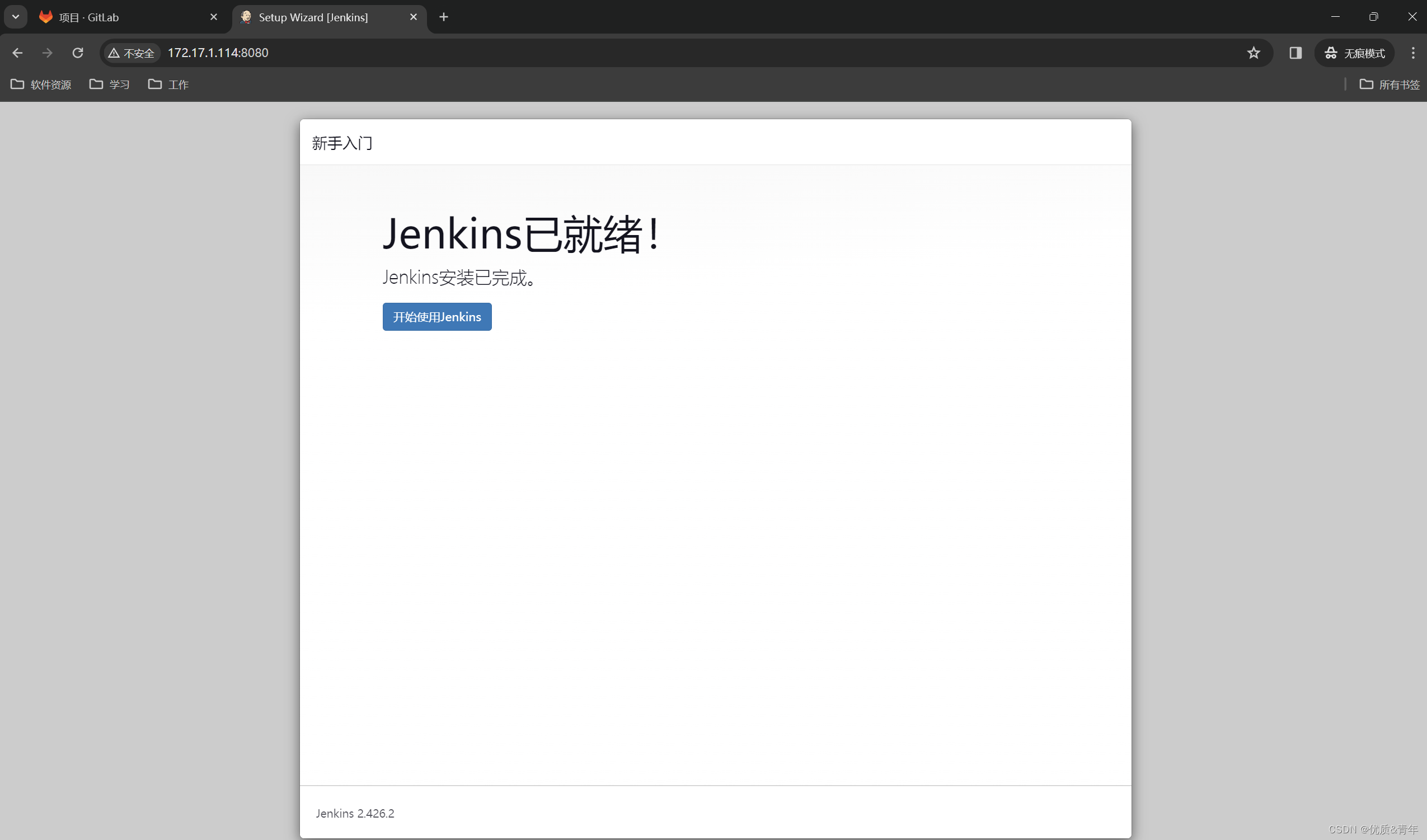This screenshot has height=840, width=1427.
Task: Bookmark this page with the star icon
Action: [x=1253, y=53]
